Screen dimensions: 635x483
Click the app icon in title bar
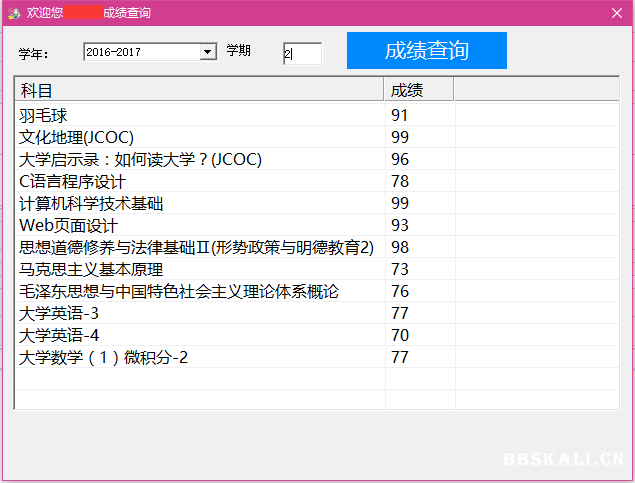14,12
